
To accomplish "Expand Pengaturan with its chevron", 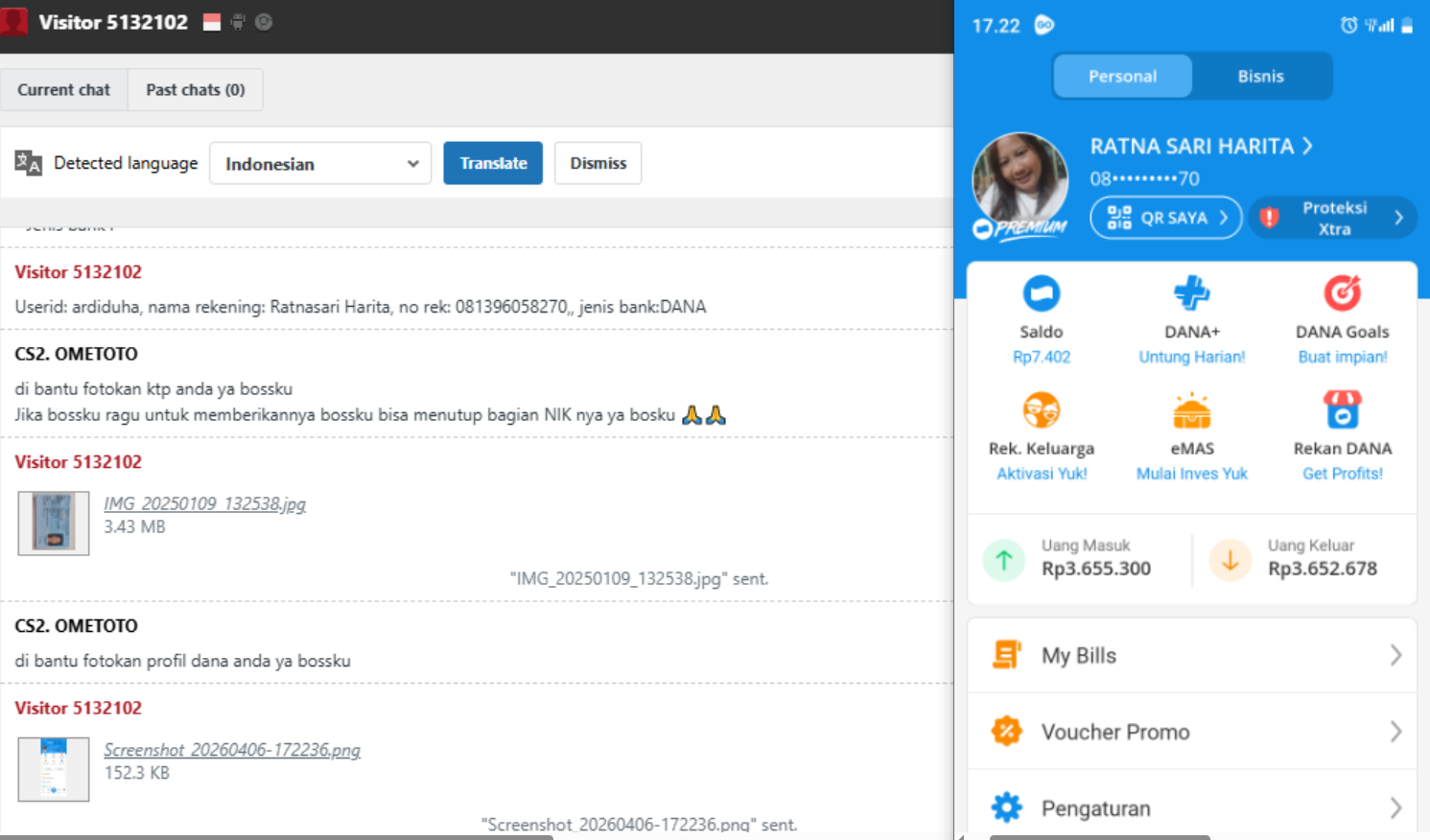I will pos(1395,808).
